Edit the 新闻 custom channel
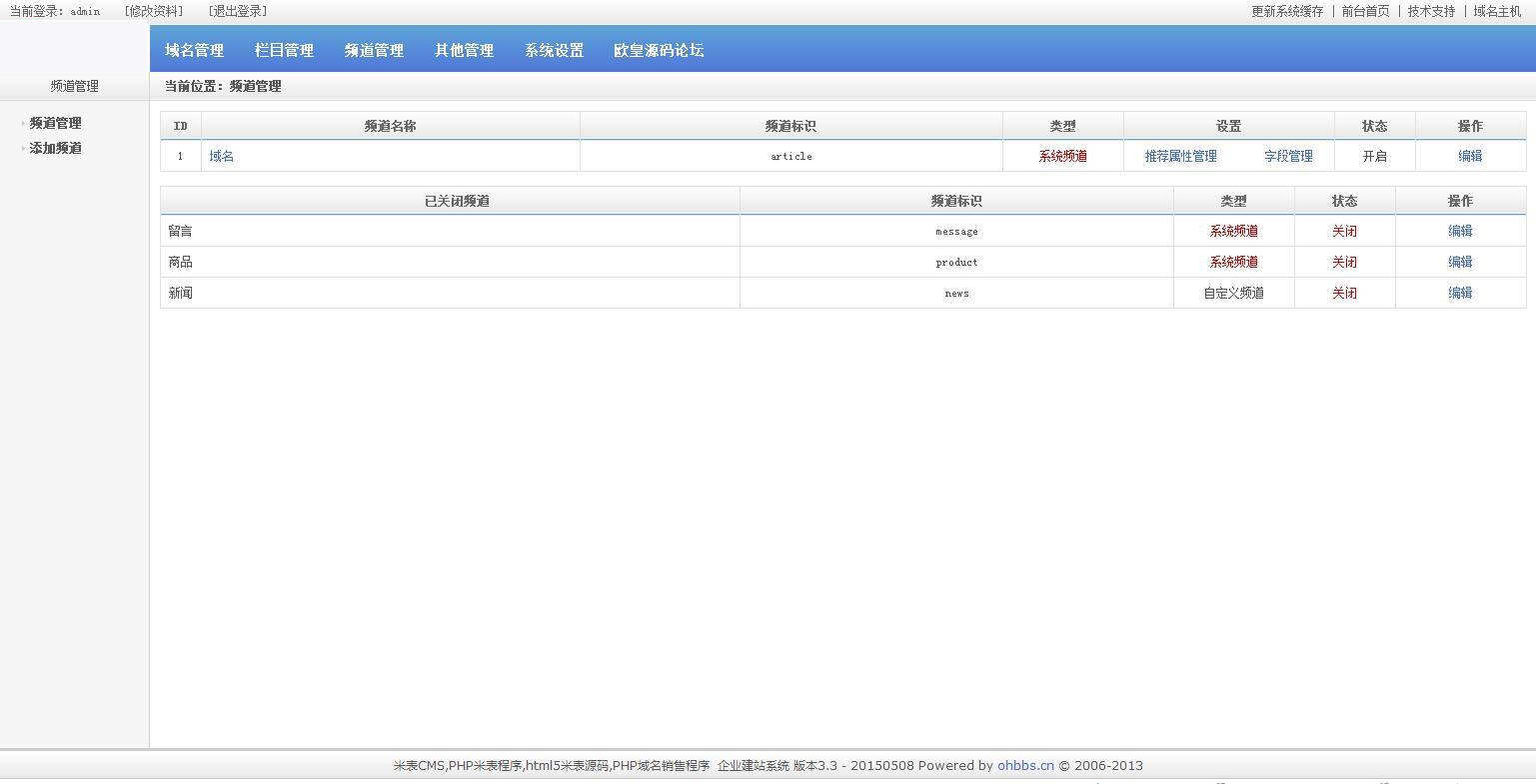Image resolution: width=1536 pixels, height=784 pixels. [1459, 293]
